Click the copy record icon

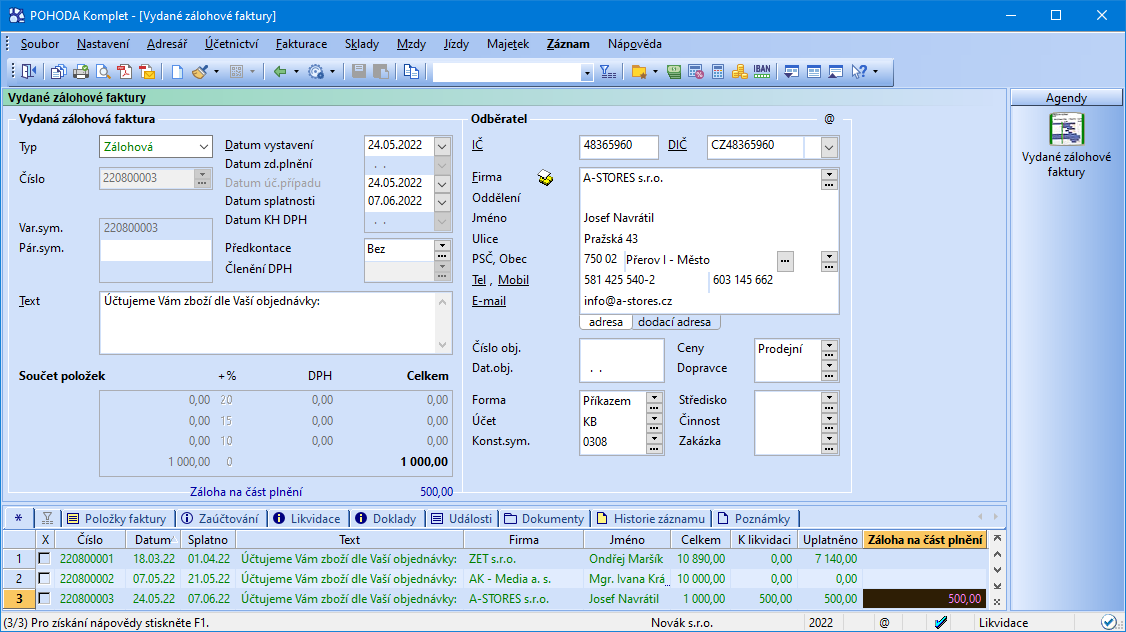(411, 71)
